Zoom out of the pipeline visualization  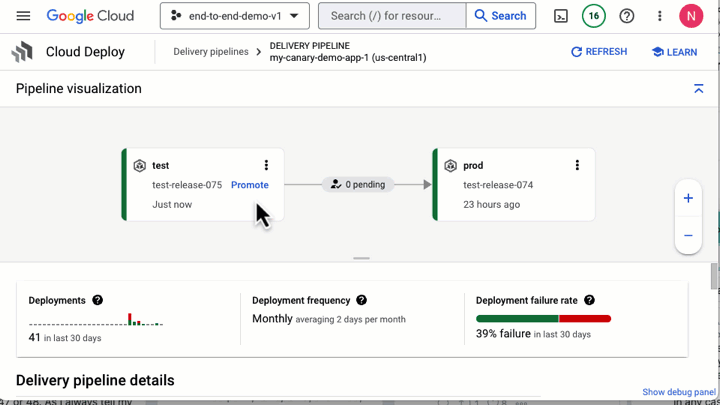tap(688, 236)
